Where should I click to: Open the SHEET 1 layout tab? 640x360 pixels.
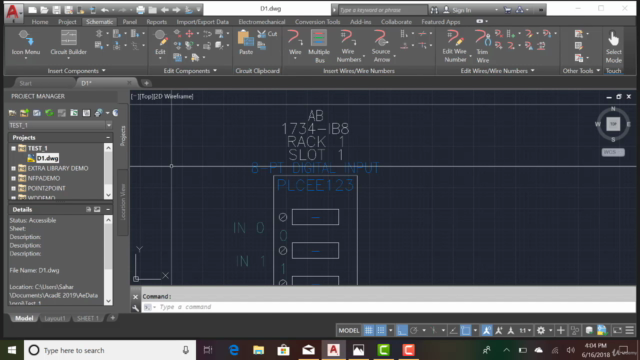coord(88,318)
